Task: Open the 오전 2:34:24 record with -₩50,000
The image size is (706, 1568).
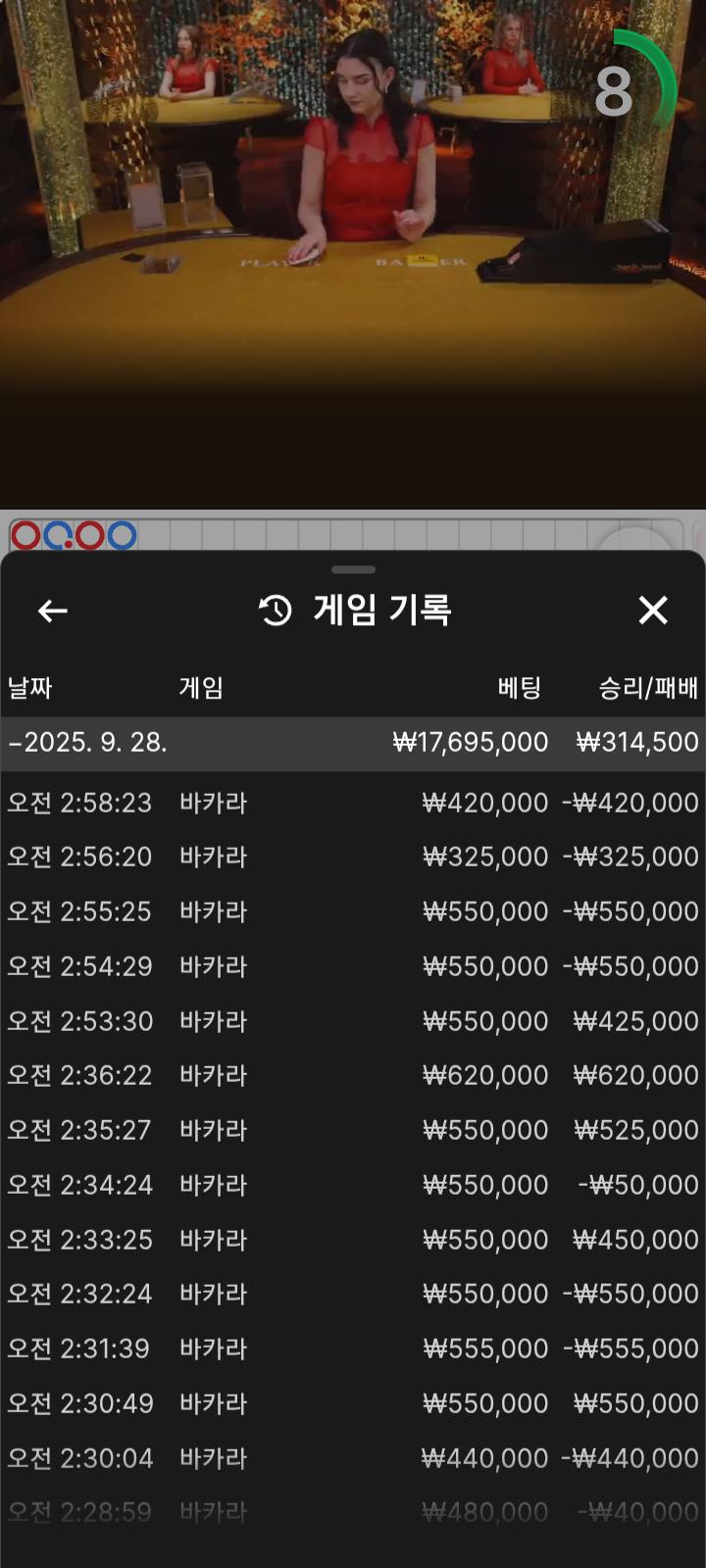Action: pos(353,1185)
